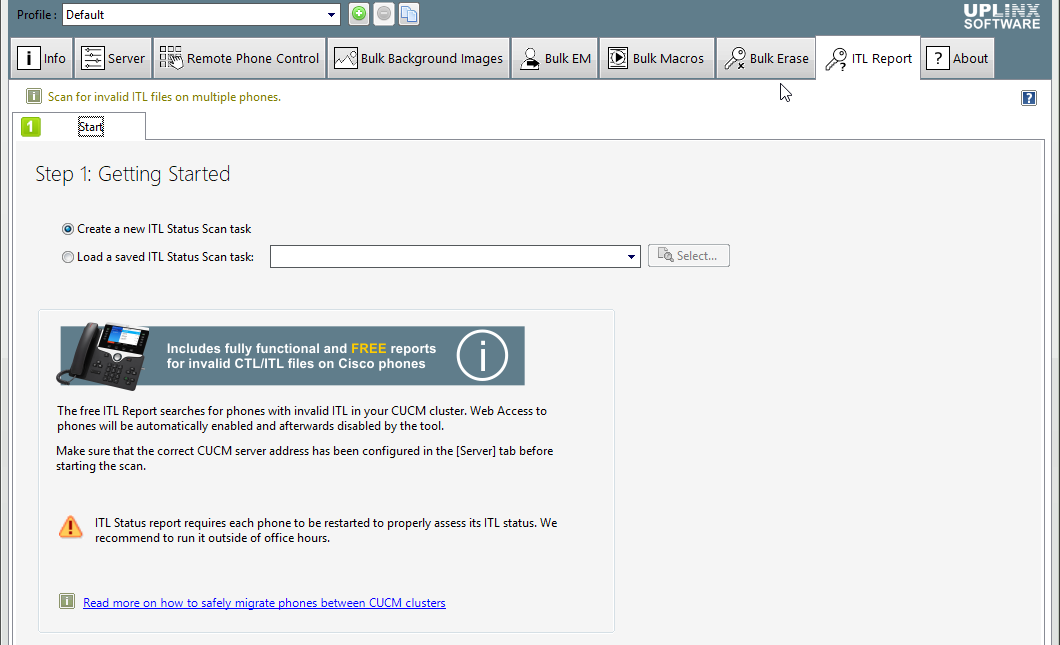The height and width of the screenshot is (645, 1060).
Task: Click the FREE reports banner text
Action: pyautogui.click(x=301, y=356)
